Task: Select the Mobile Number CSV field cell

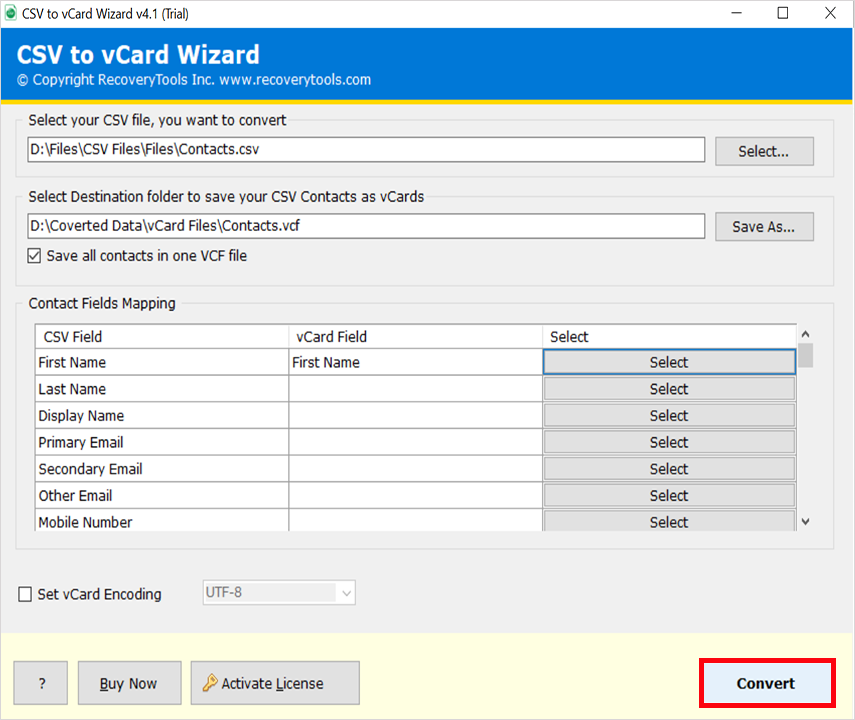Action: point(162,521)
